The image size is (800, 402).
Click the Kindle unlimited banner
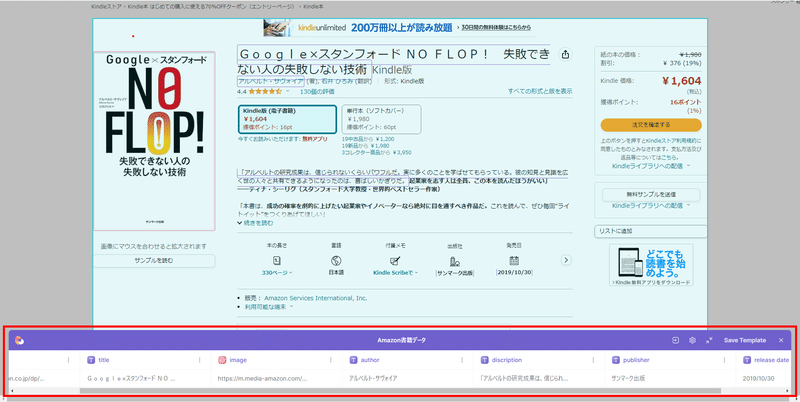[400, 28]
